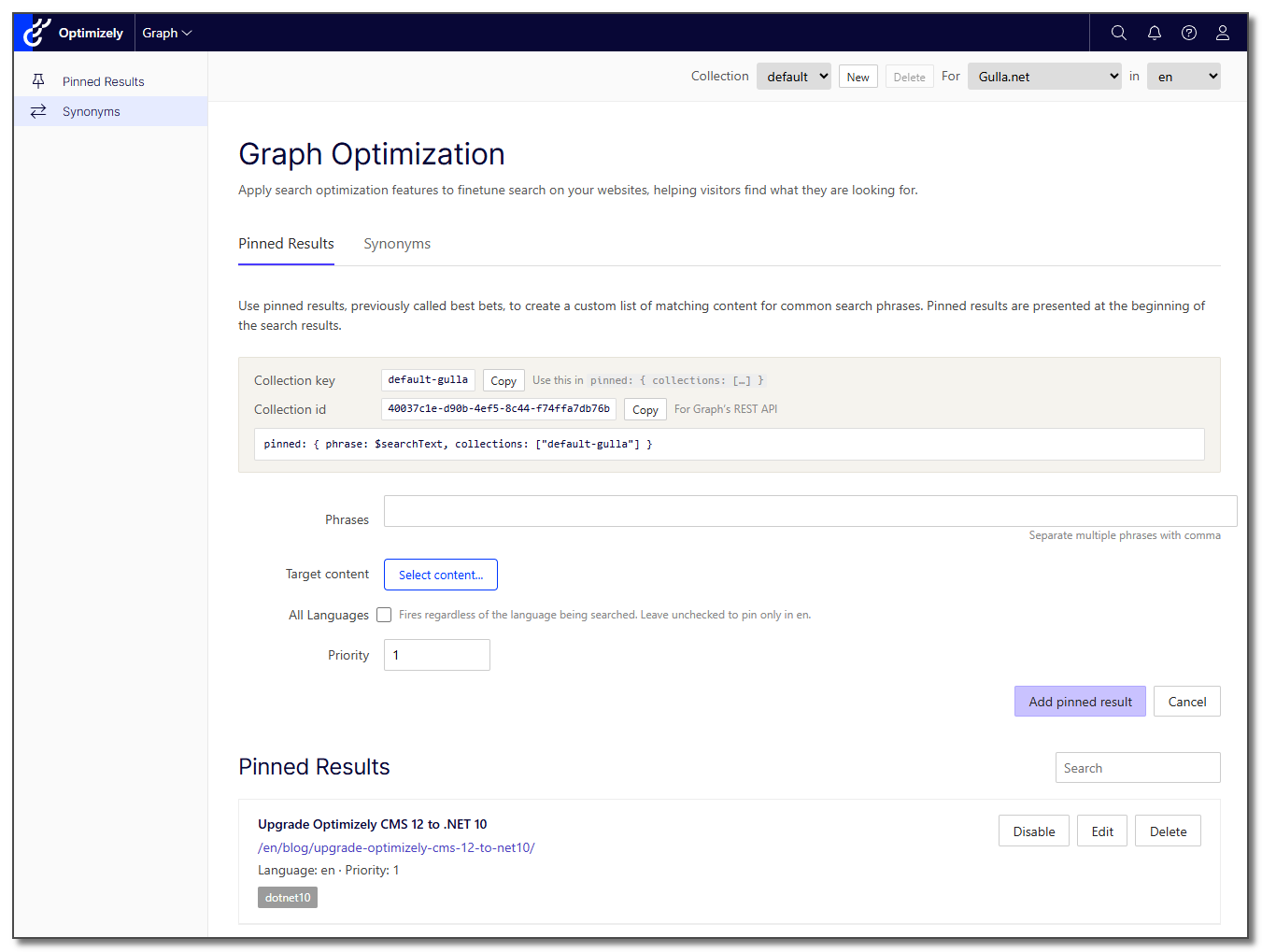Edit the Upgrade Optimizely CMS pinned result

(1102, 831)
